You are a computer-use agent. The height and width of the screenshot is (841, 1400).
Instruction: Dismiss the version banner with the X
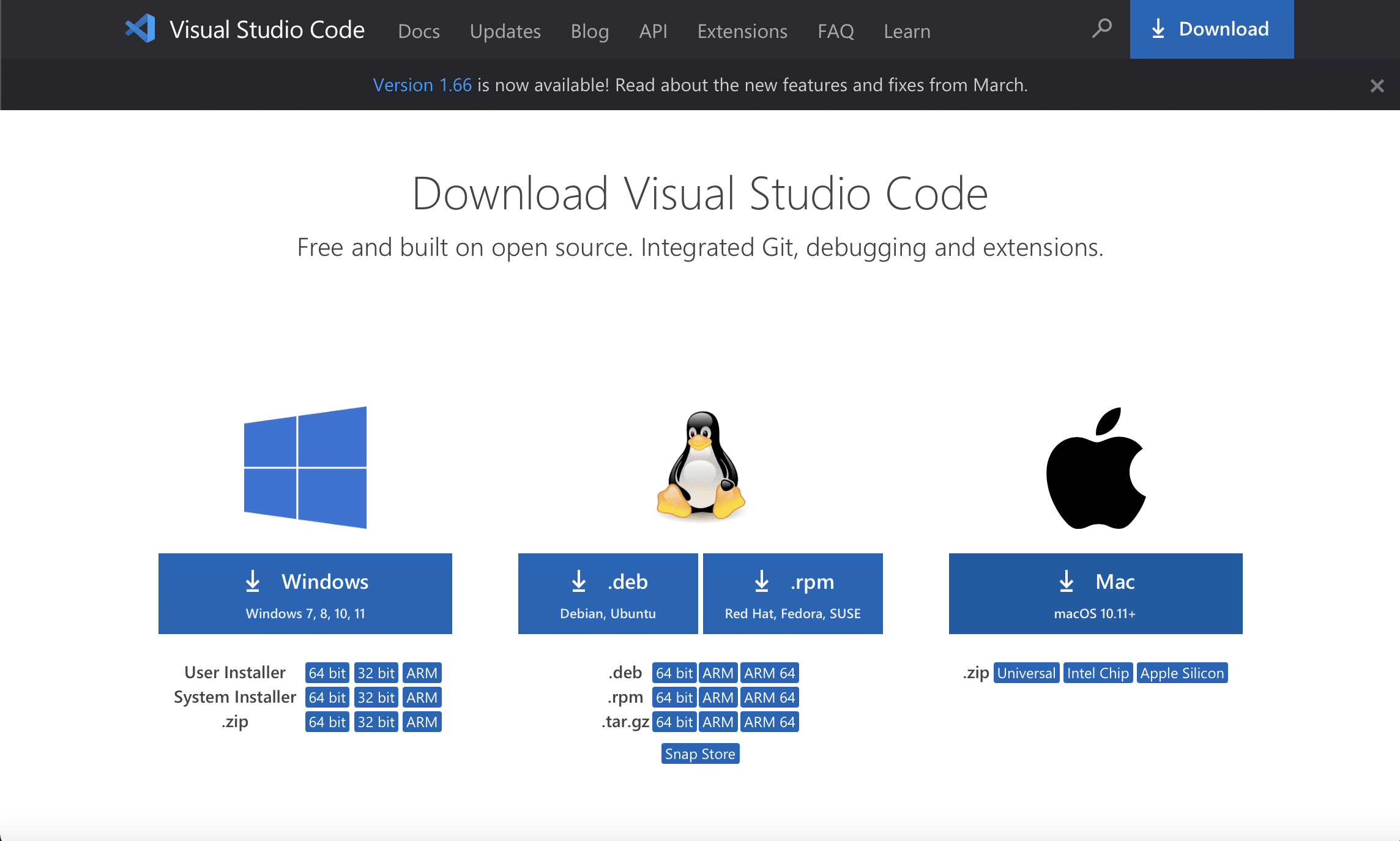point(1377,86)
